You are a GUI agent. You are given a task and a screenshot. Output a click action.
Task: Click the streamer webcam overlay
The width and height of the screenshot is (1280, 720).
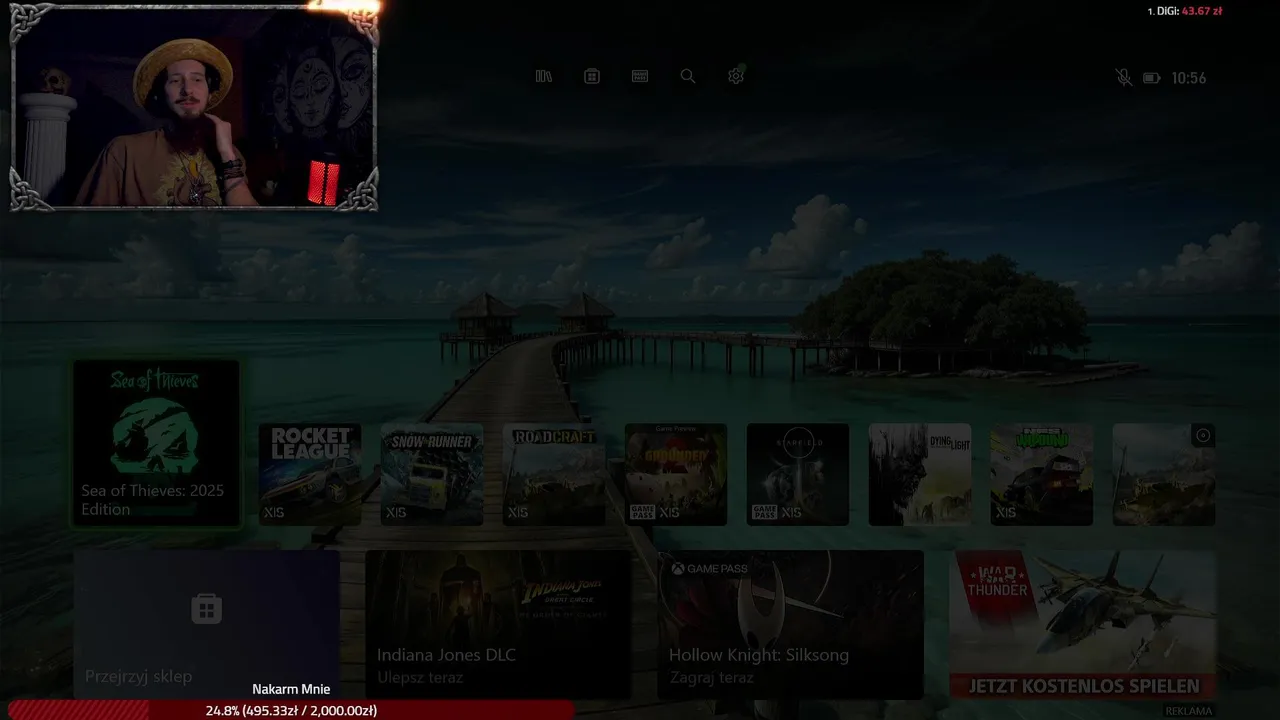[x=194, y=107]
